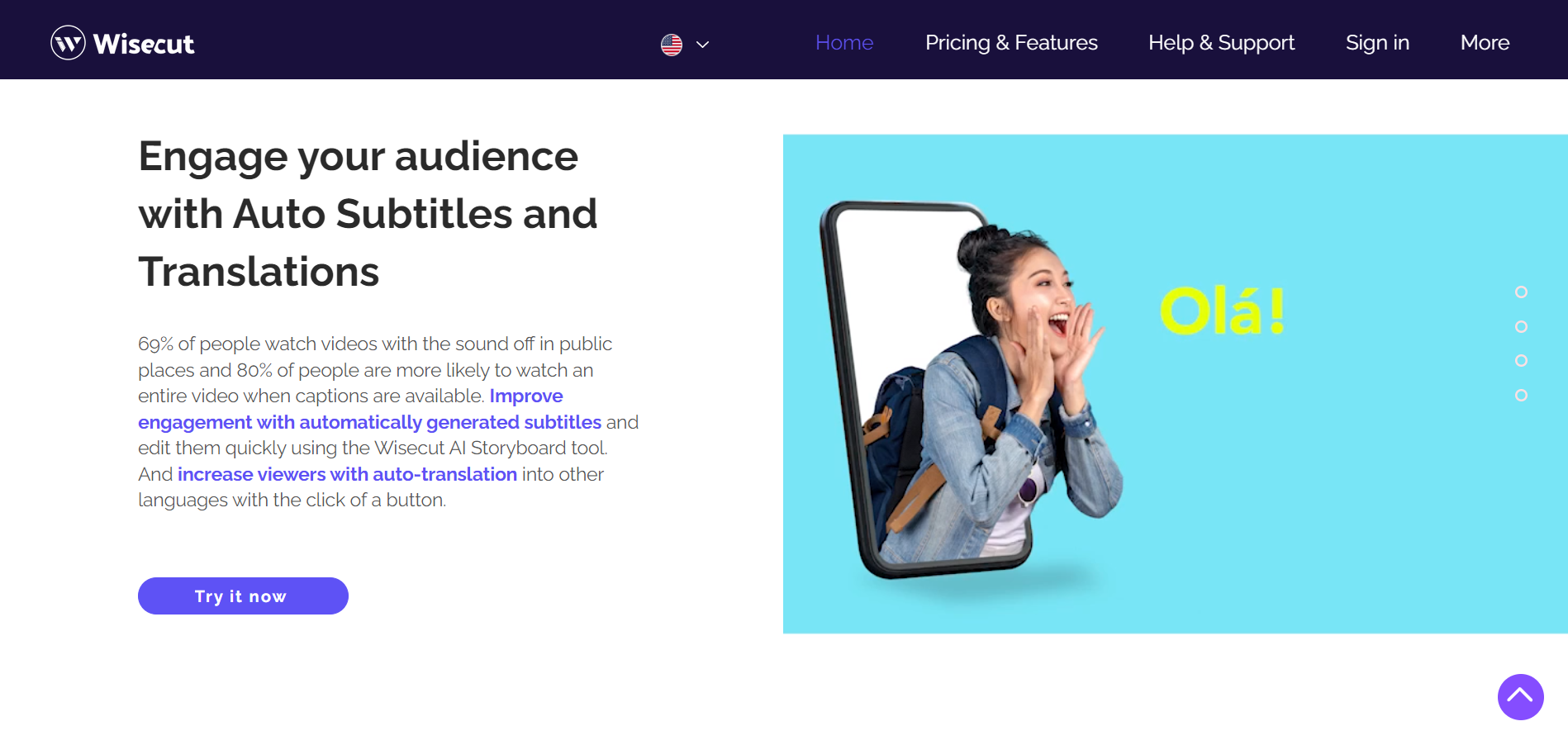Click the Sign in link
This screenshot has width=1568, height=745.
1376,42
